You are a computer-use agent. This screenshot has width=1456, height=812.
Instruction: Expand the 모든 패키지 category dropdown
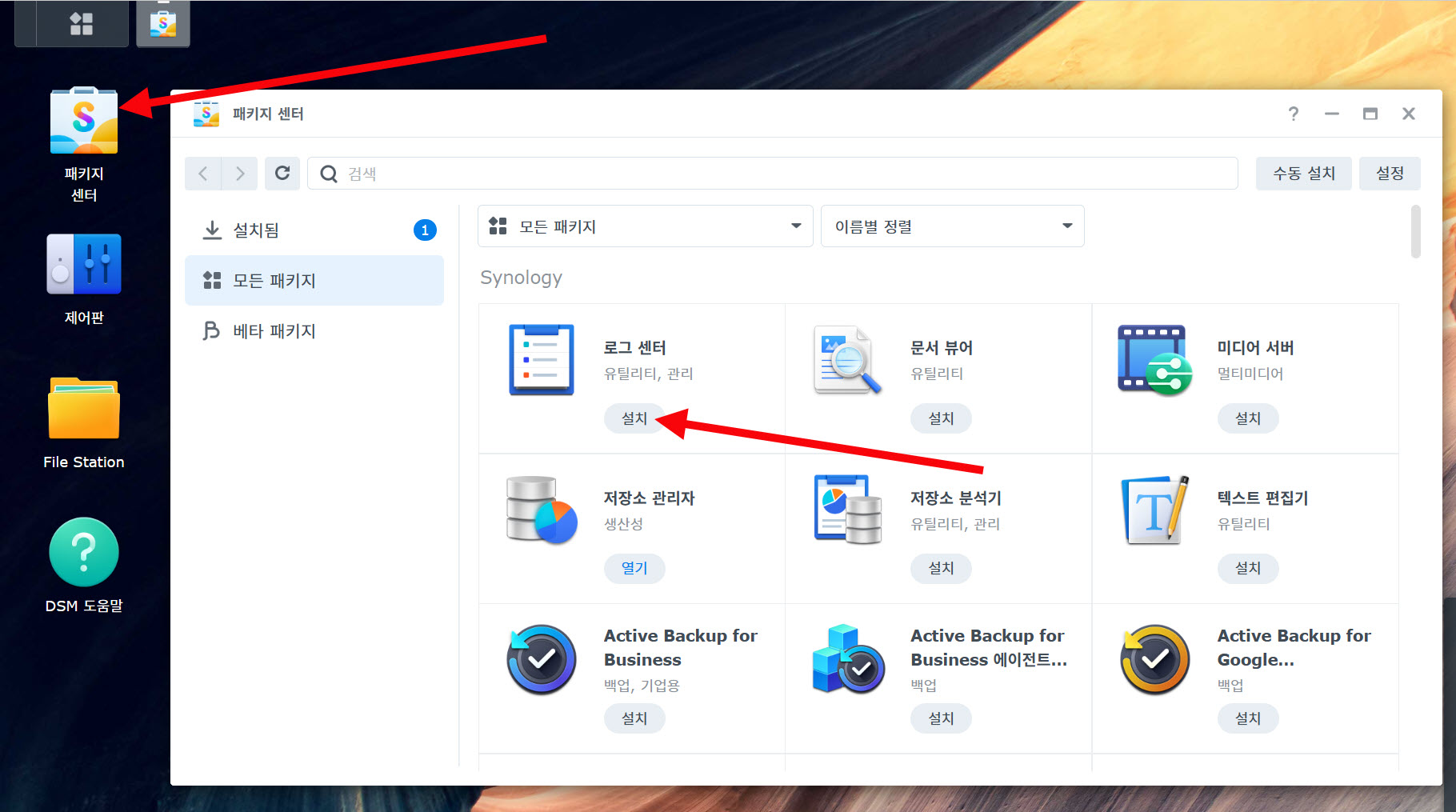tap(645, 226)
